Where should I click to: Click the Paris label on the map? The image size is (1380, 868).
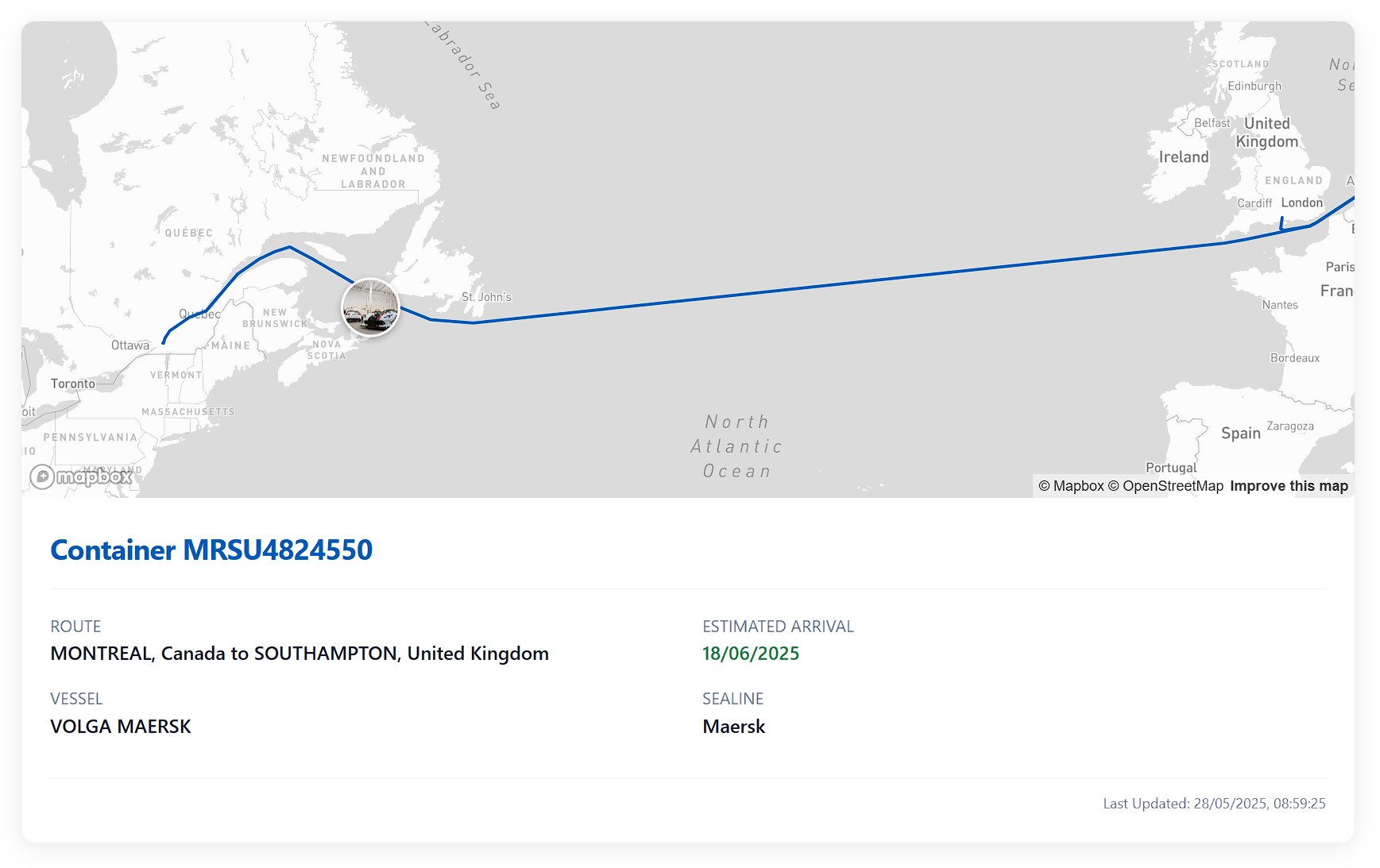(1343, 266)
